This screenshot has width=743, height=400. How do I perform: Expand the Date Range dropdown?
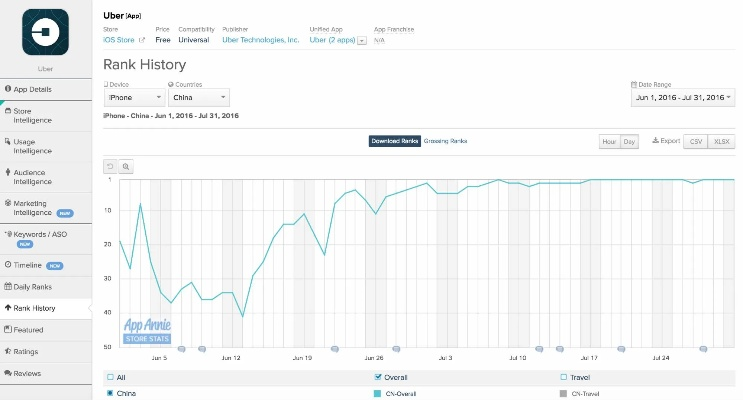(683, 98)
